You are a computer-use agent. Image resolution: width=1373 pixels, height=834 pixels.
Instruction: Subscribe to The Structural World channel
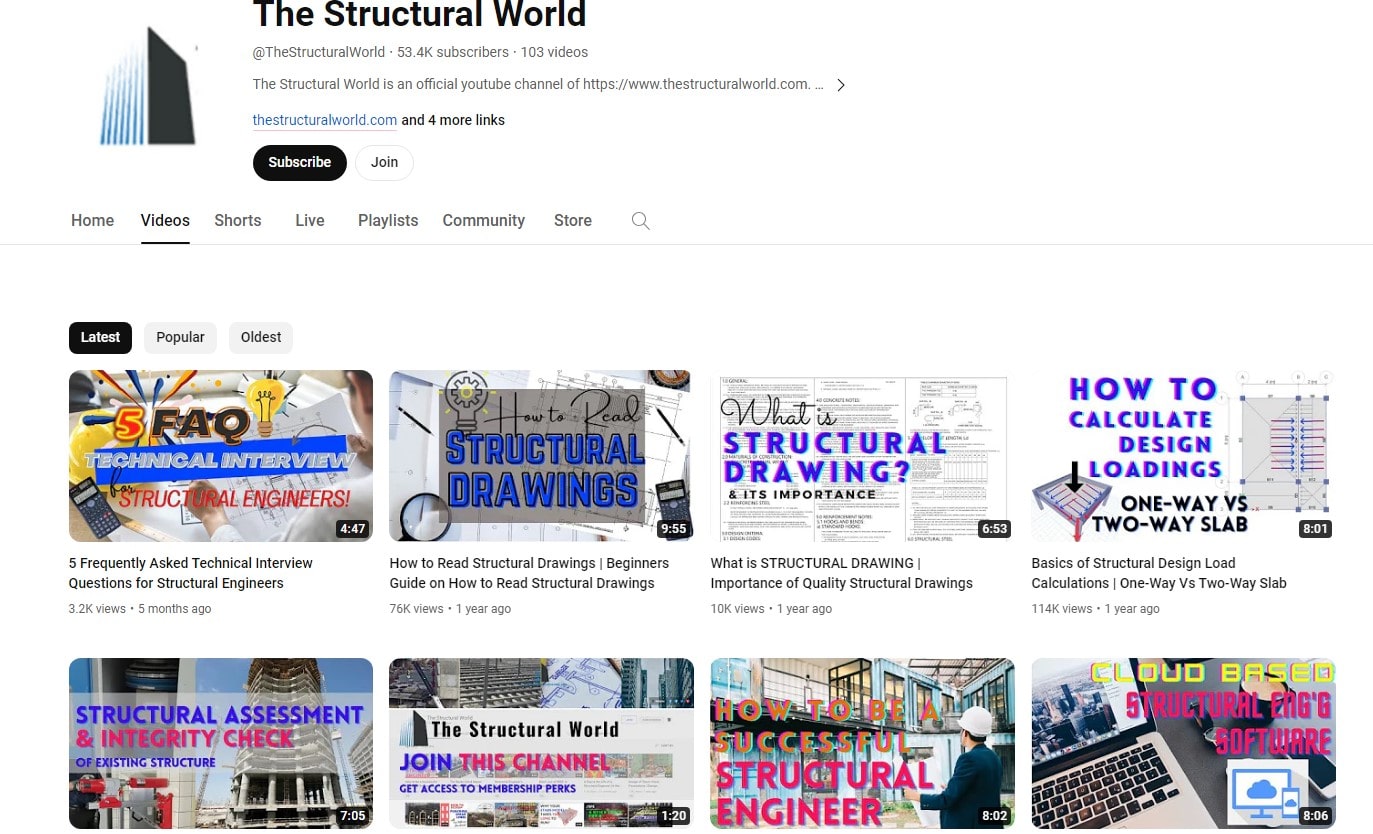click(x=300, y=162)
